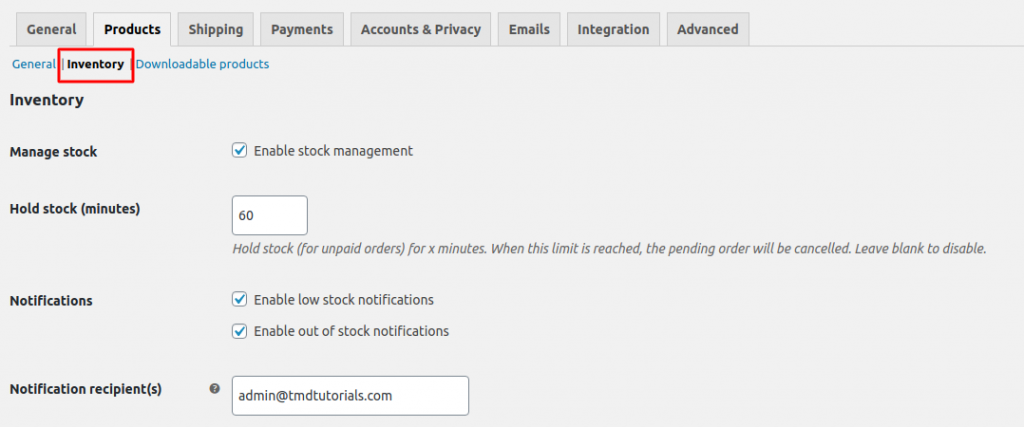Click the Enable stock management label text
This screenshot has height=427, width=1024.
333,151
